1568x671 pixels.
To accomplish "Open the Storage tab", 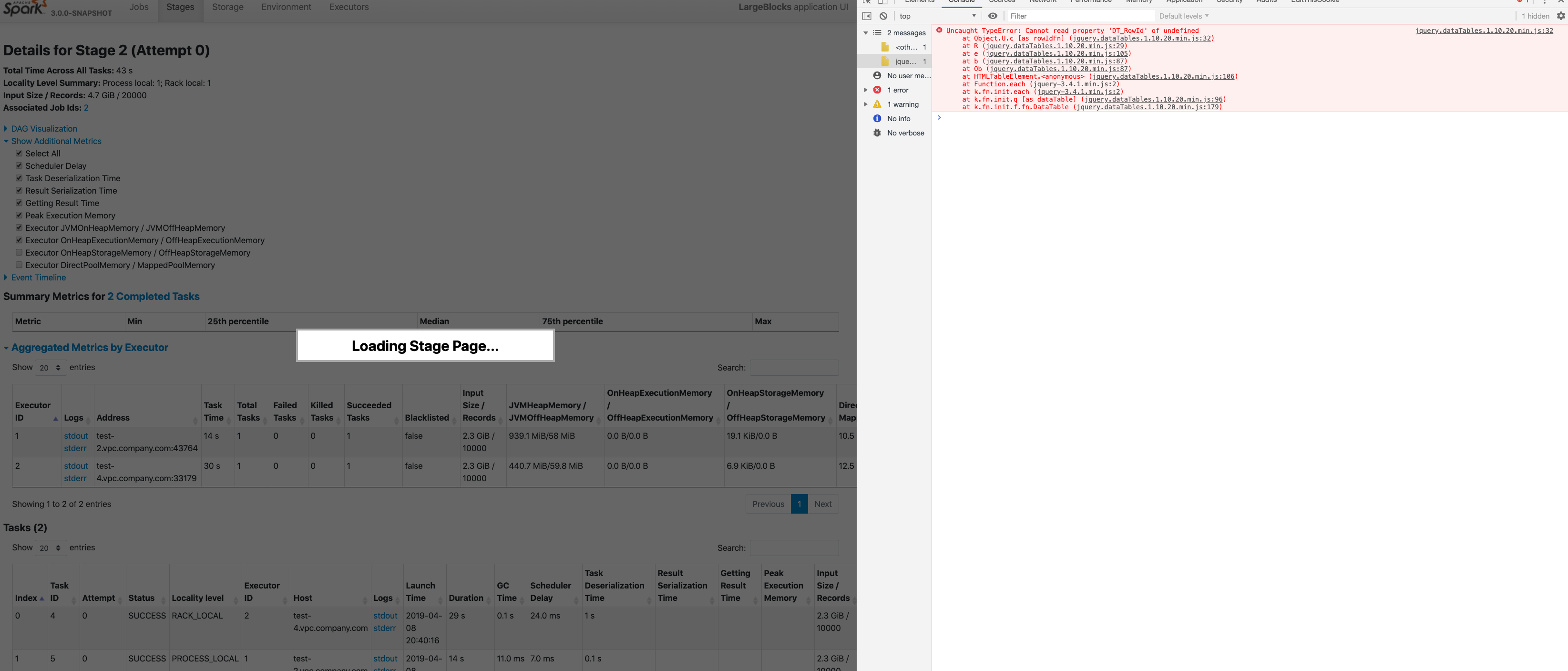I will click(x=228, y=7).
